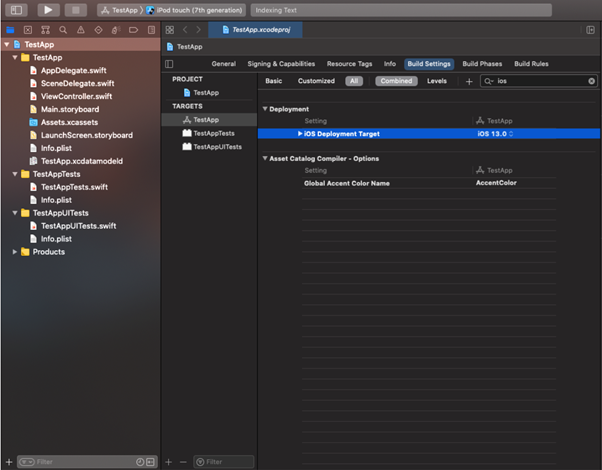Stop the running task with Stop button
Image resolution: width=602 pixels, height=470 pixels.
[76, 10]
